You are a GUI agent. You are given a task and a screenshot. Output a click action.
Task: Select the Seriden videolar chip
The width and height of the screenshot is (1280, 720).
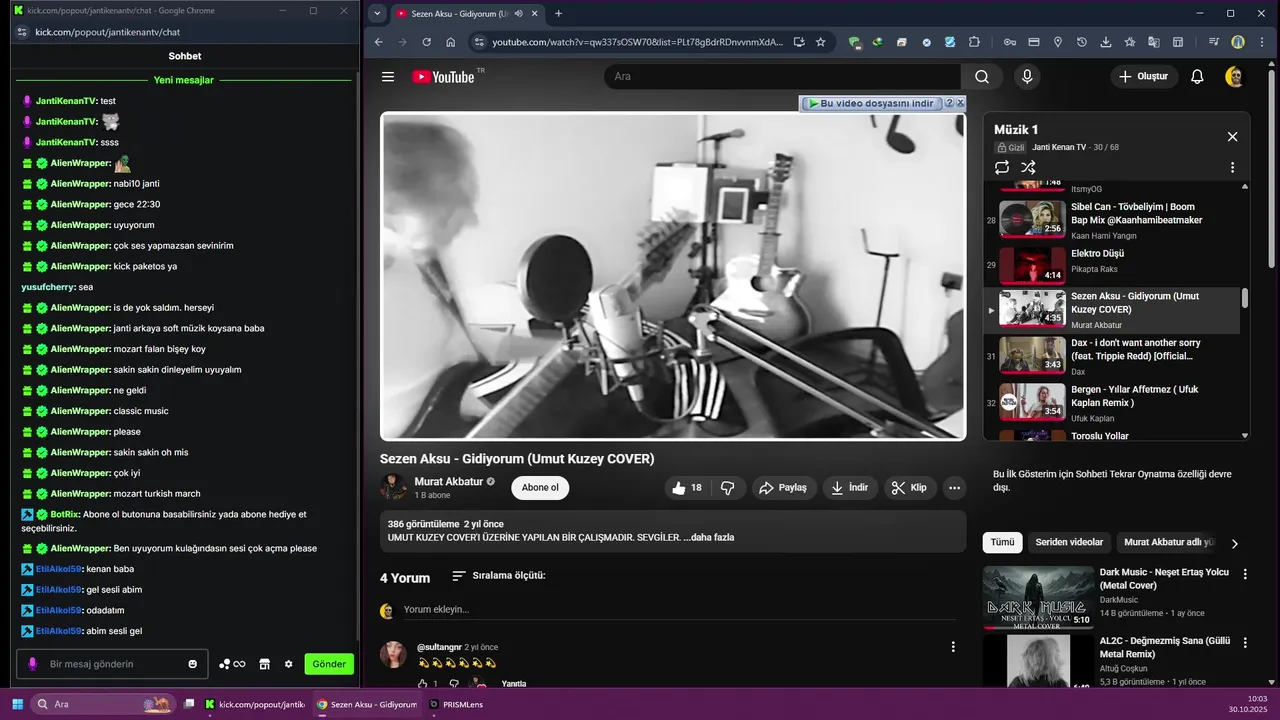point(1069,543)
